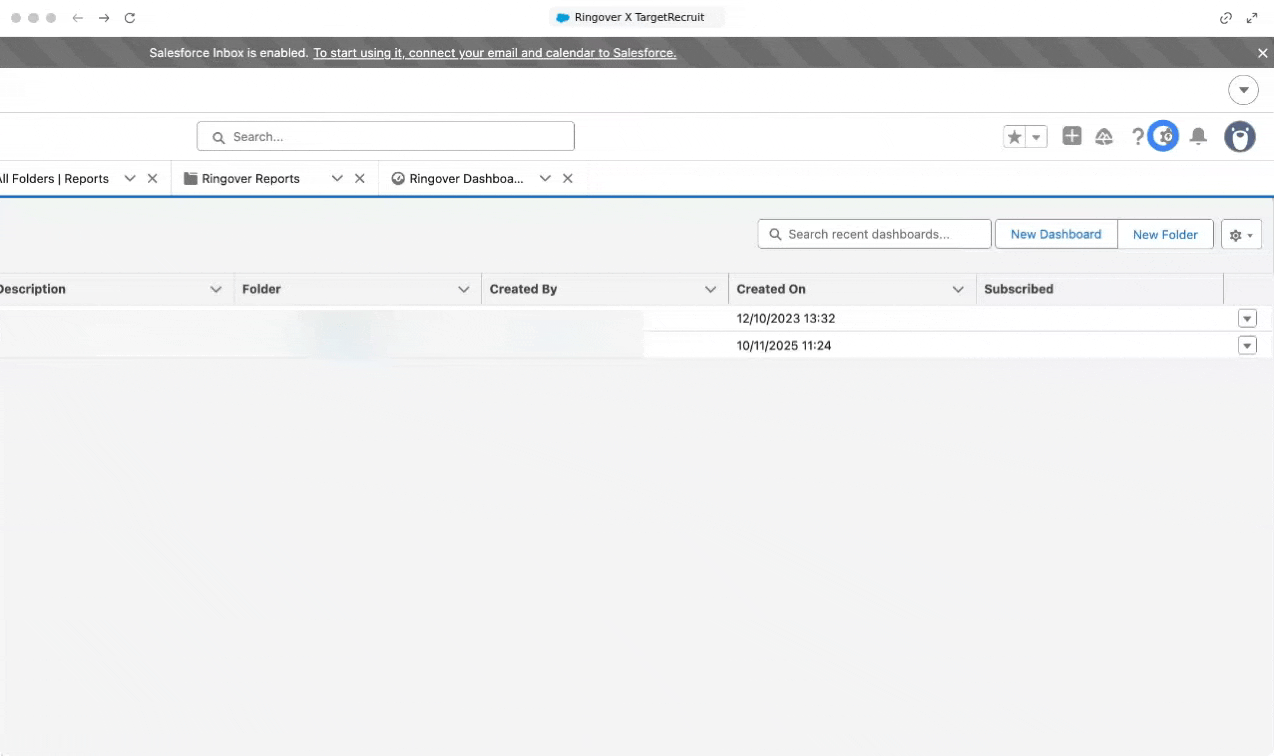
Task: Open the Notifications bell
Action: click(1198, 137)
